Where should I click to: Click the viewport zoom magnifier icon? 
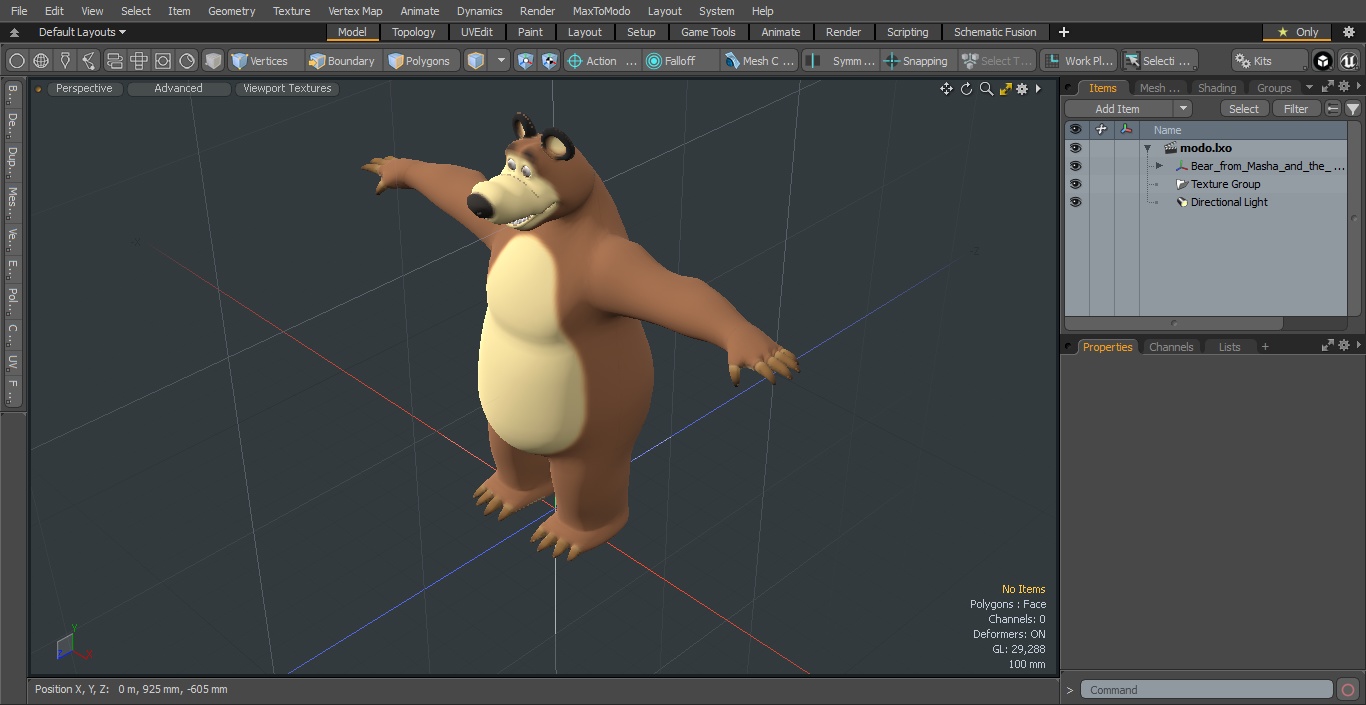986,89
